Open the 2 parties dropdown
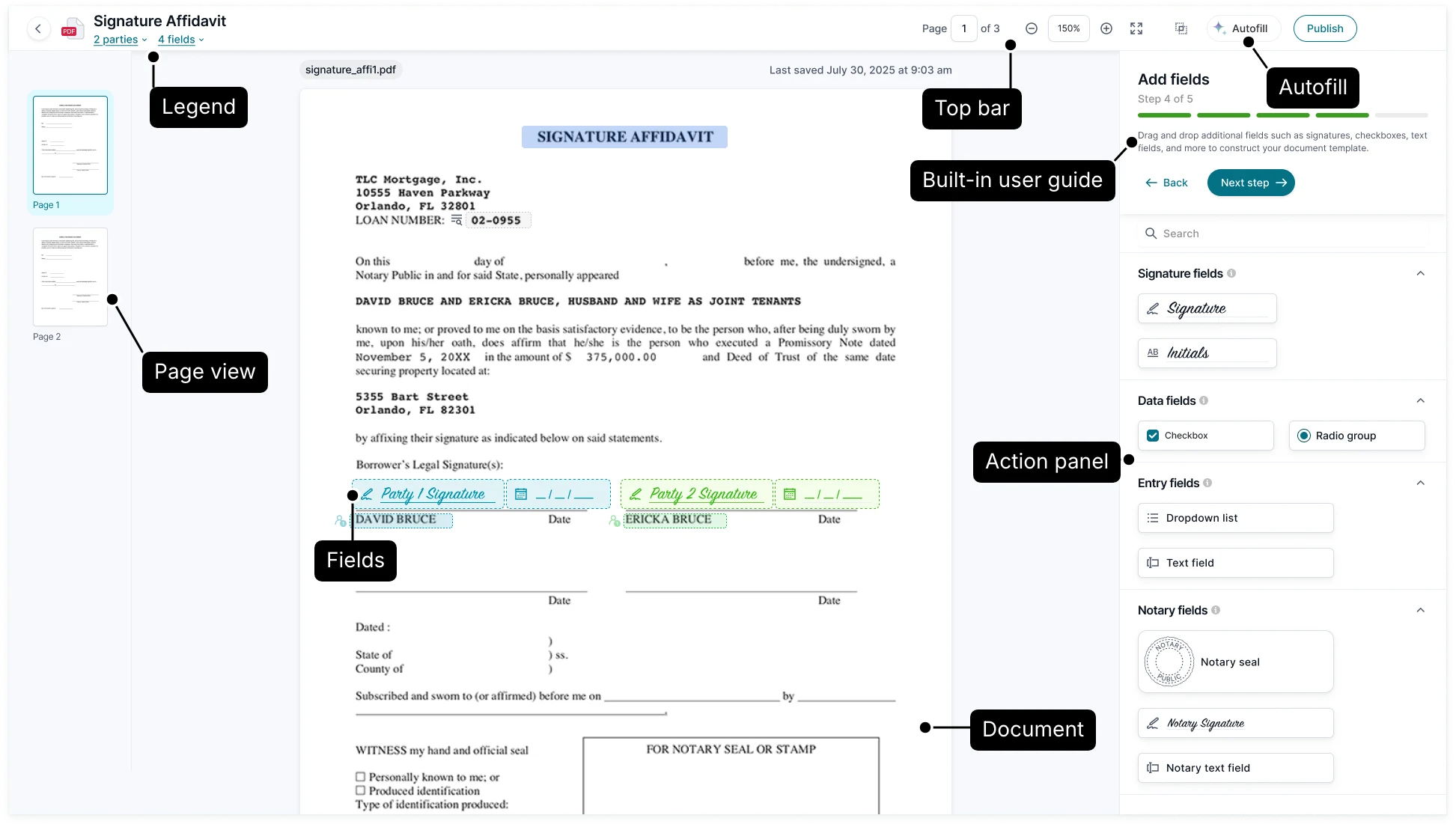 click(121, 40)
